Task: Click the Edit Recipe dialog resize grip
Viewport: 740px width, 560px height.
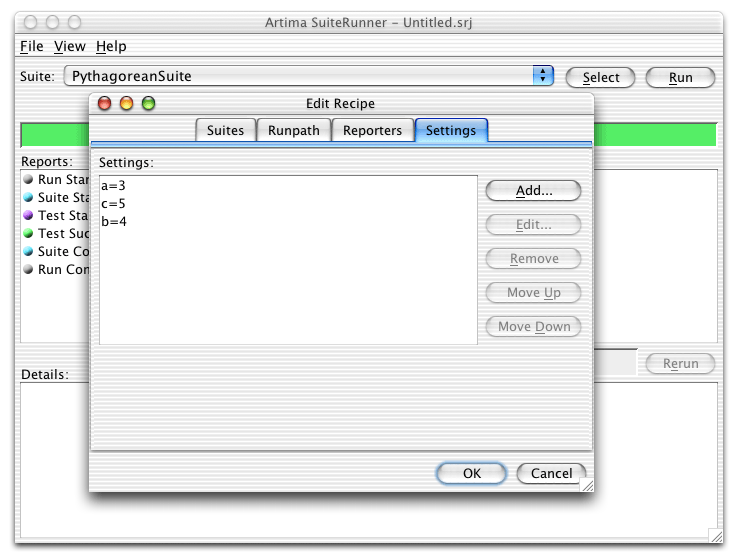Action: pos(587,485)
